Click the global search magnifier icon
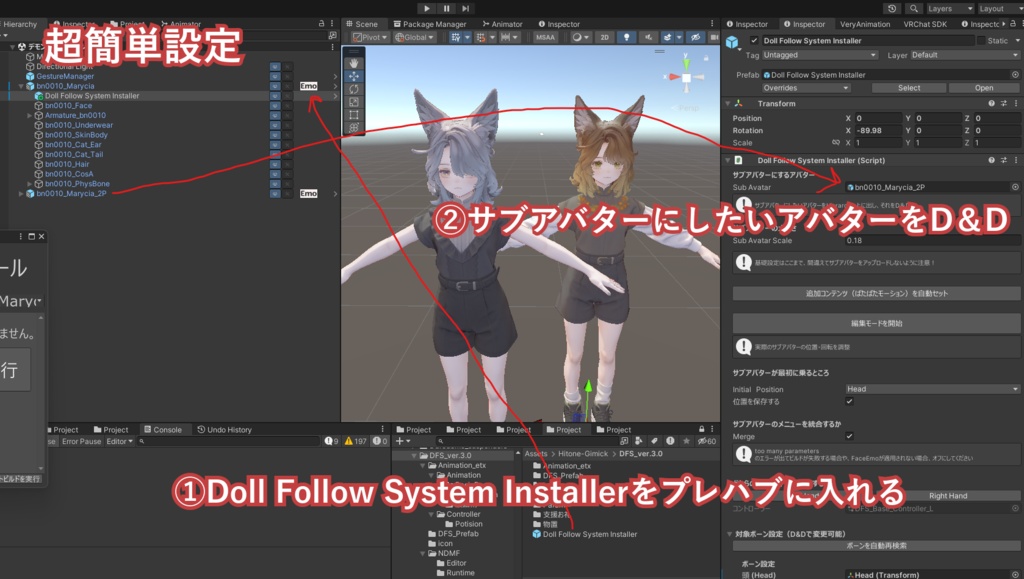 914,8
